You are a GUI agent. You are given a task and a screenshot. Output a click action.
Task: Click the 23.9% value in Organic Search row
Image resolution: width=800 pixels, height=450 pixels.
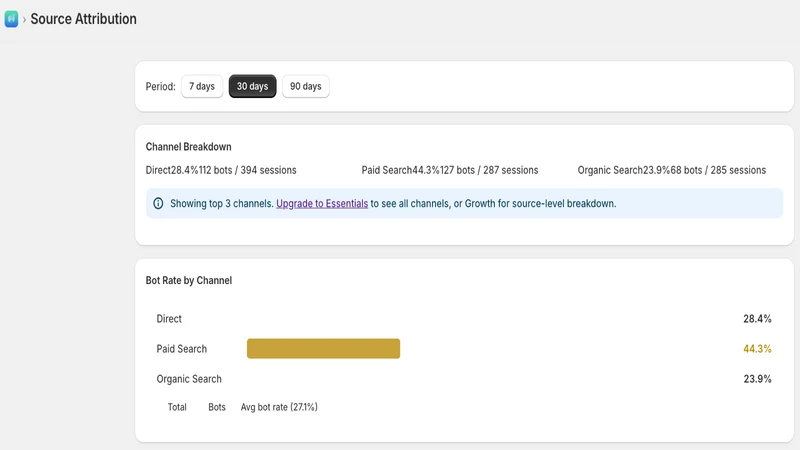click(x=757, y=379)
